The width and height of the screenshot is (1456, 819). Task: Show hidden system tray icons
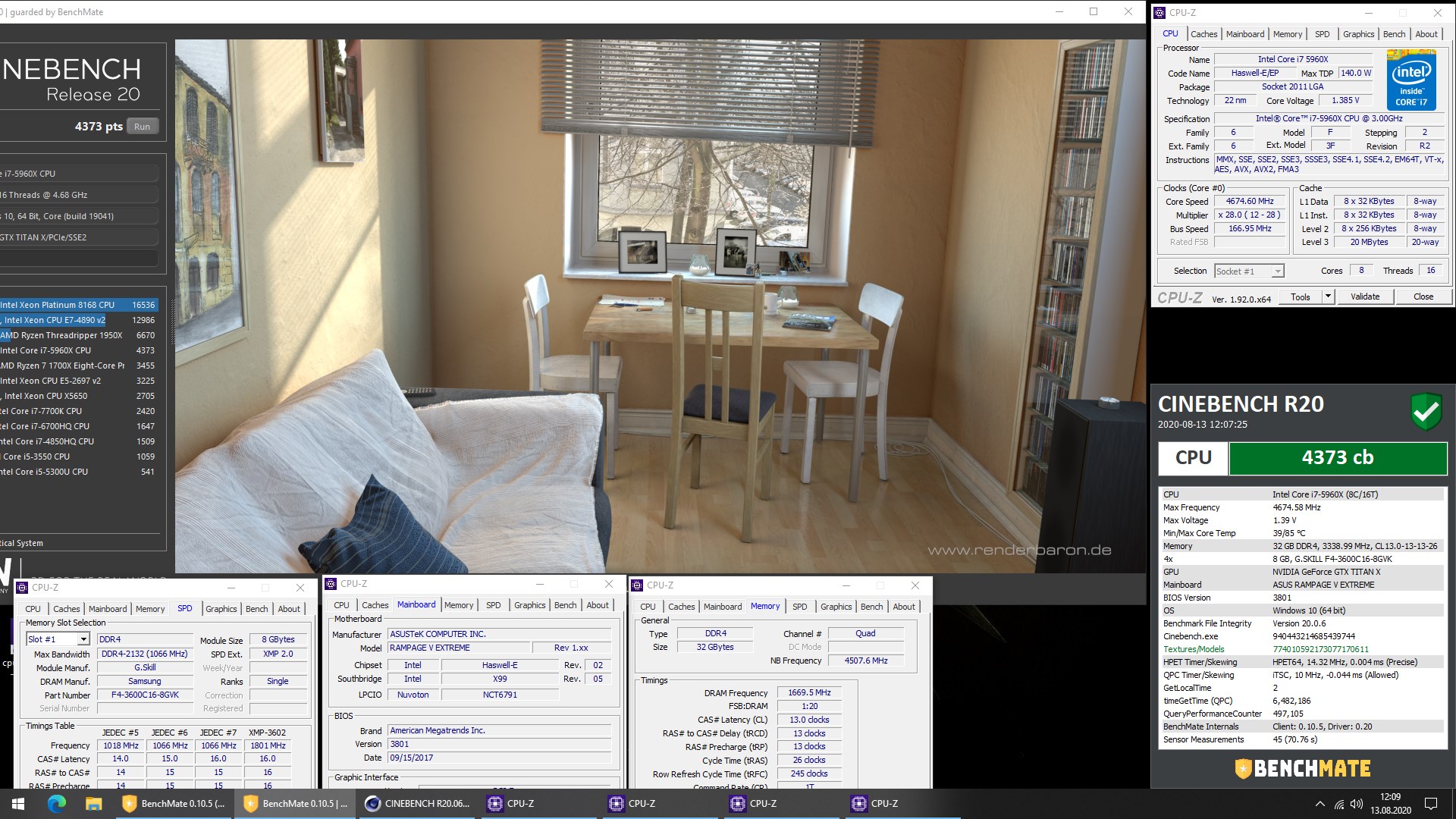[1319, 804]
